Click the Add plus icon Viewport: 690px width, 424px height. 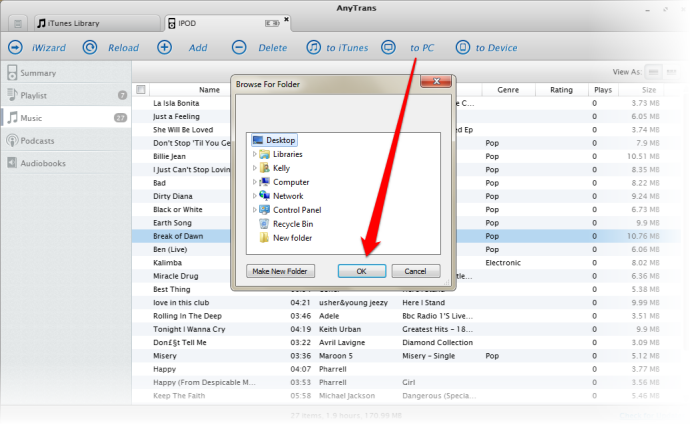[165, 47]
